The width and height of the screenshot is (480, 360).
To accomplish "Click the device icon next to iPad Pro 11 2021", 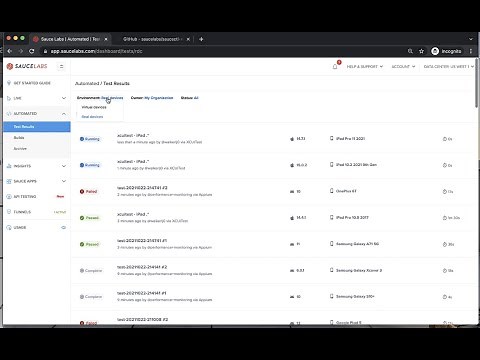I will 331,138.
